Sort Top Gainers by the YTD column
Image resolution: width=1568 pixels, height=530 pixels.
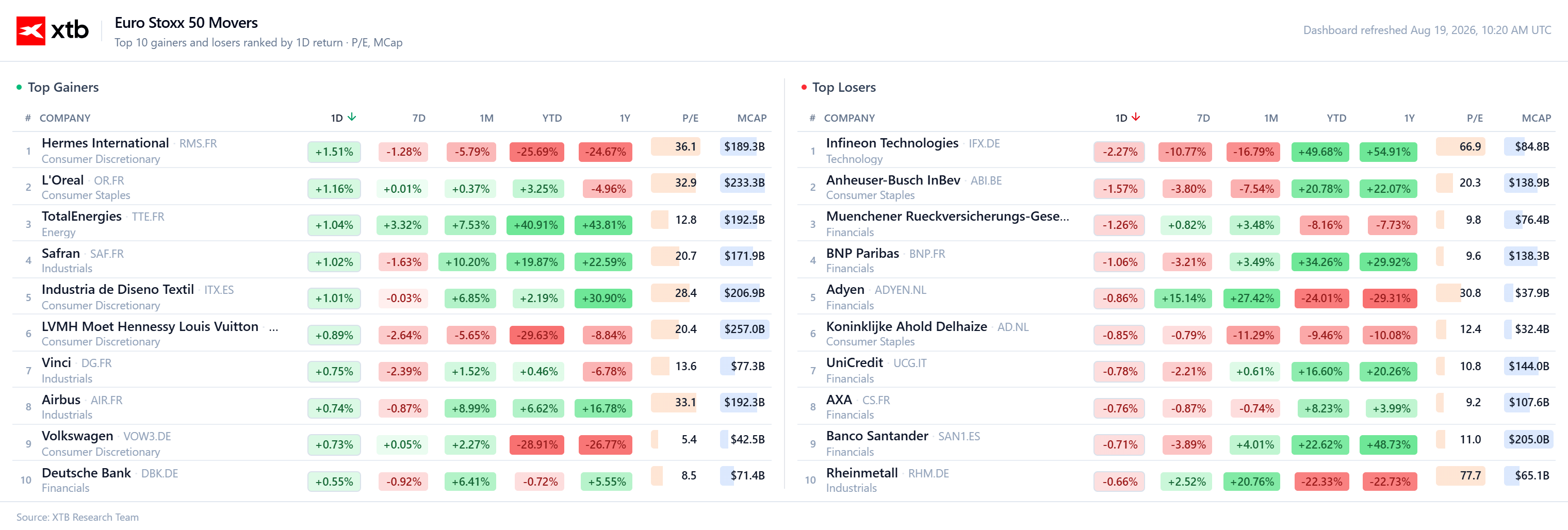(552, 118)
